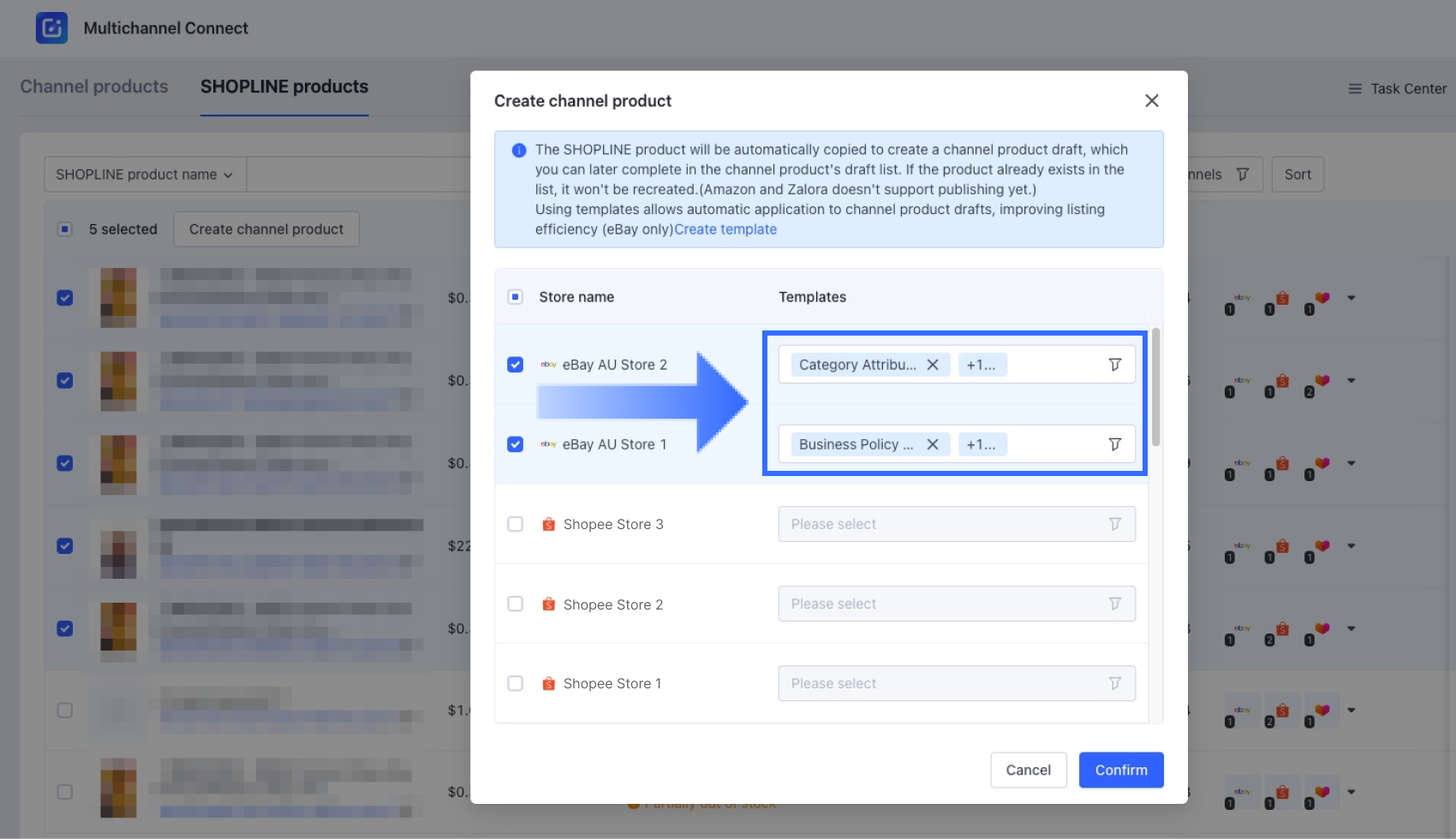
Task: Switch to the Channel products tab
Action: [x=94, y=86]
